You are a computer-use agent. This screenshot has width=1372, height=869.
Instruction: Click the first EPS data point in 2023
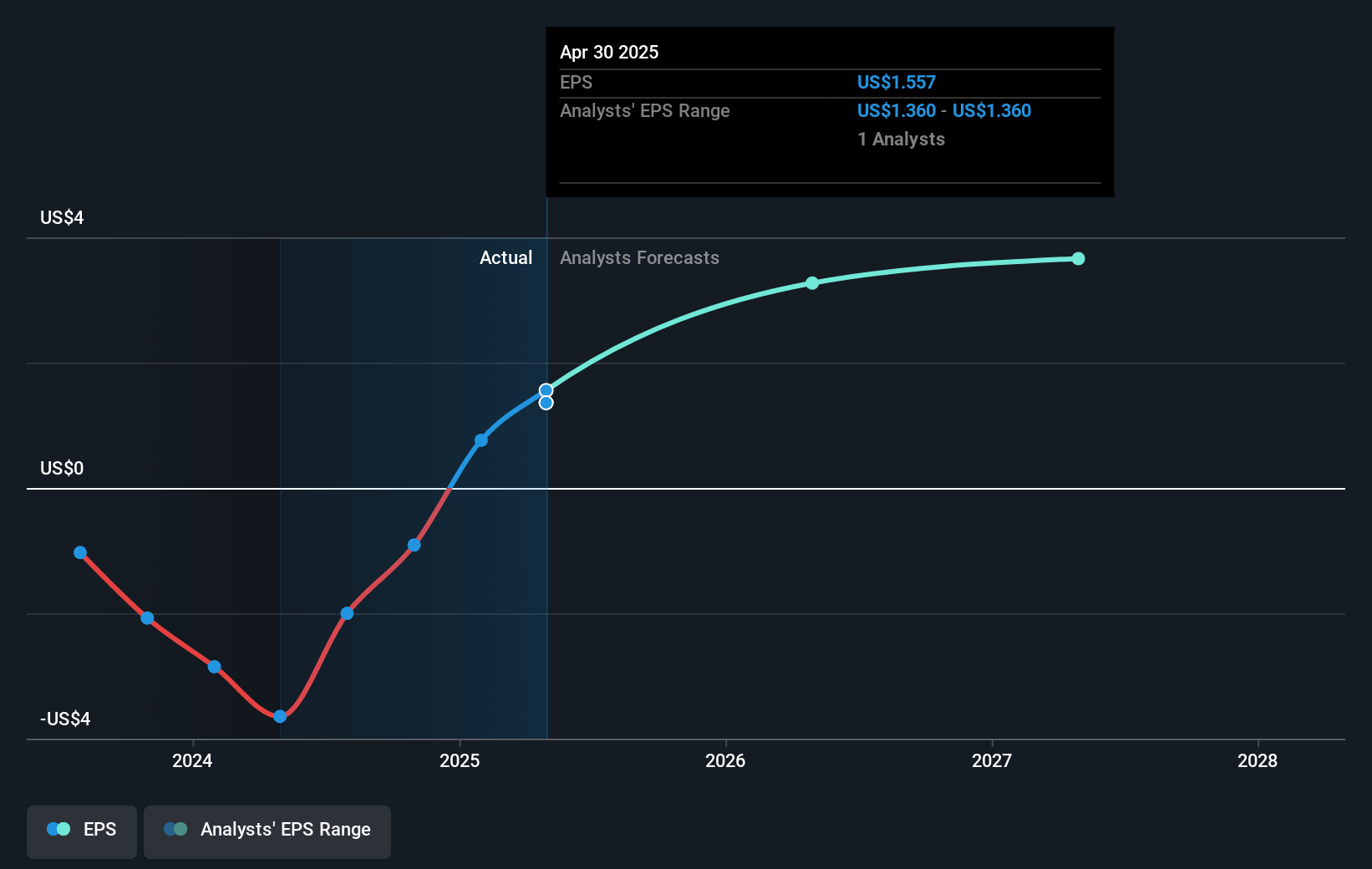click(80, 552)
